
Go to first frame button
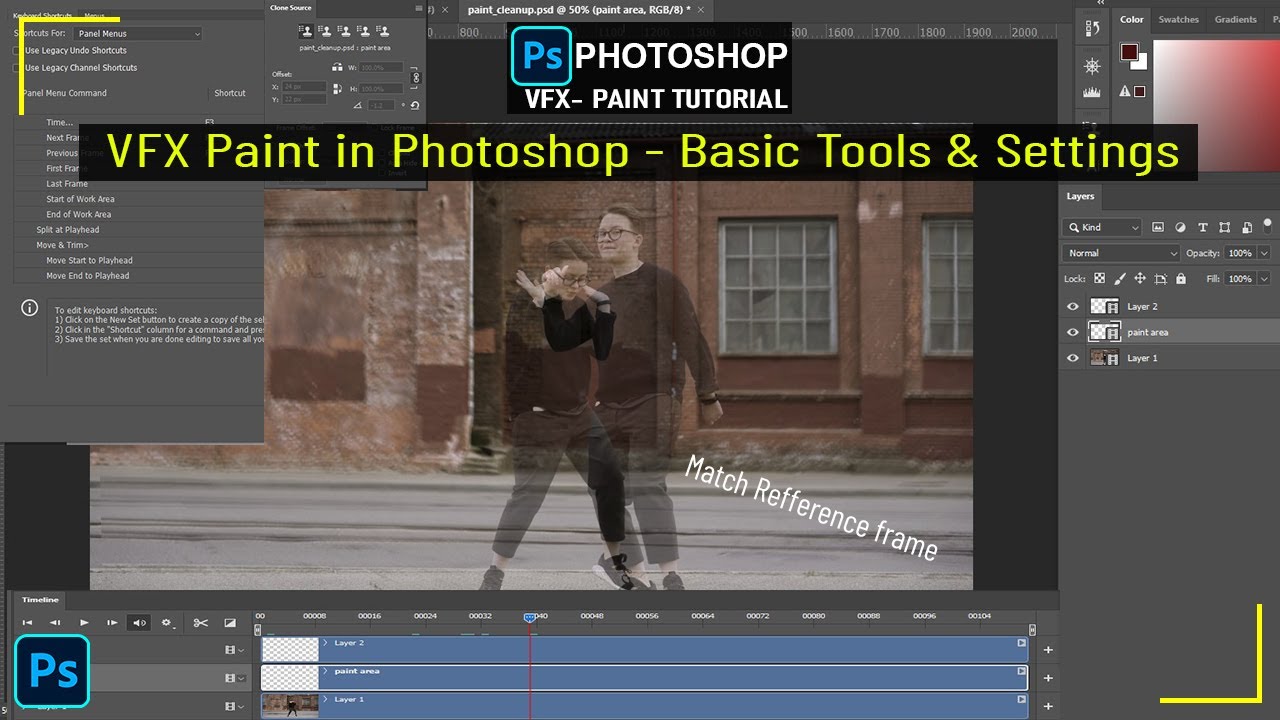(28, 623)
